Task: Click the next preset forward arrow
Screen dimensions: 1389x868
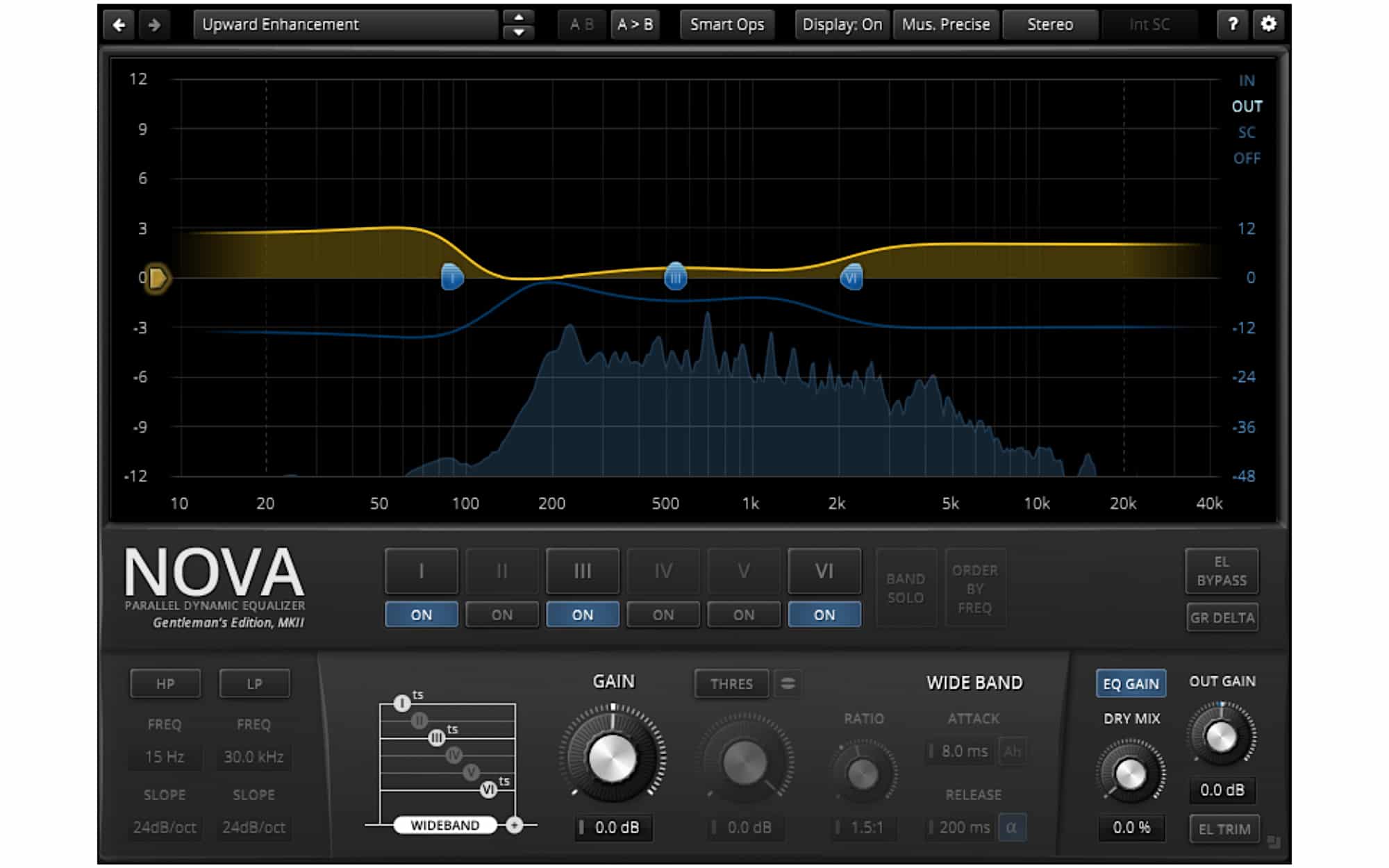Action: (x=154, y=25)
